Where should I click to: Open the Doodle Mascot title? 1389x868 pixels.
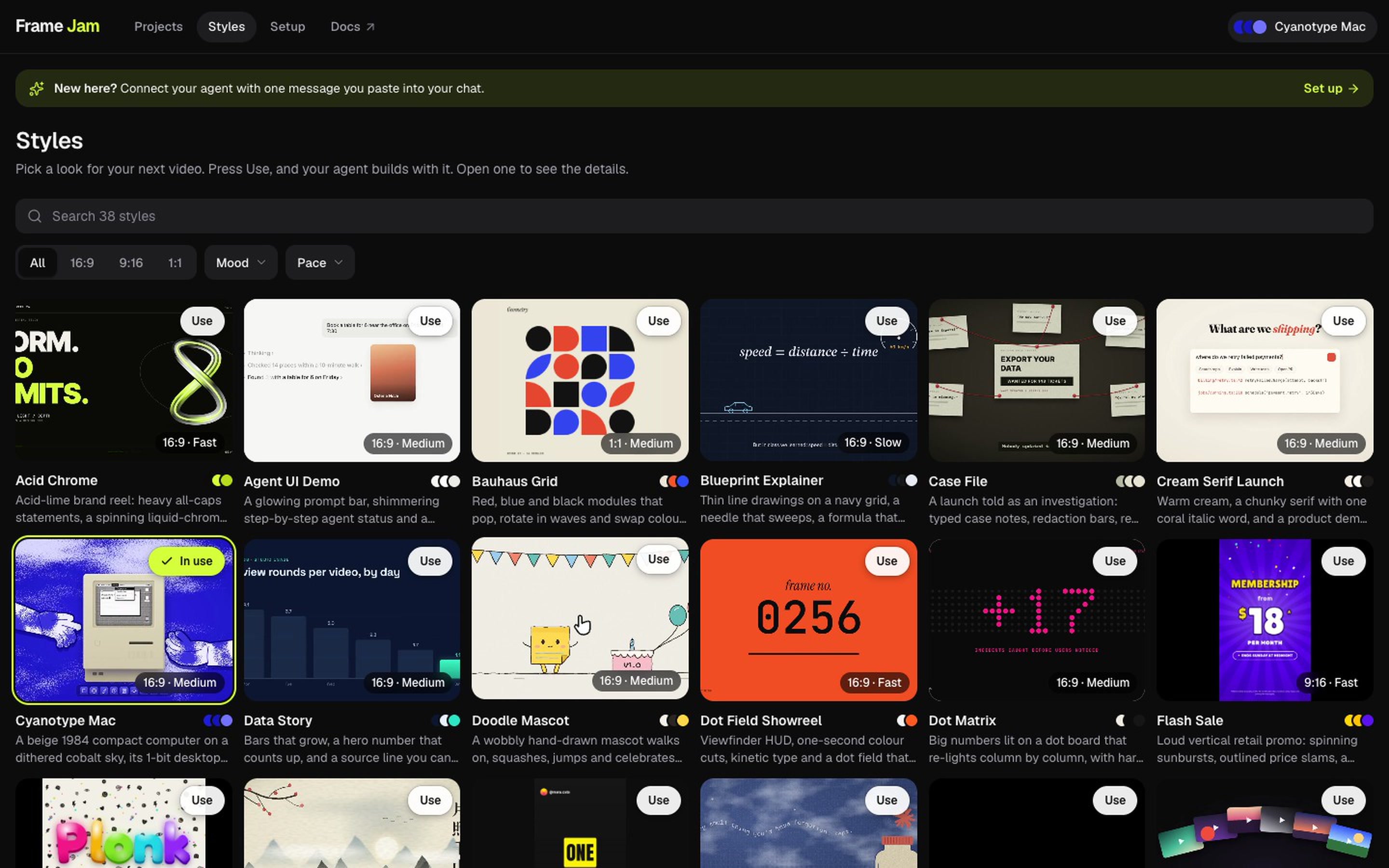[520, 720]
